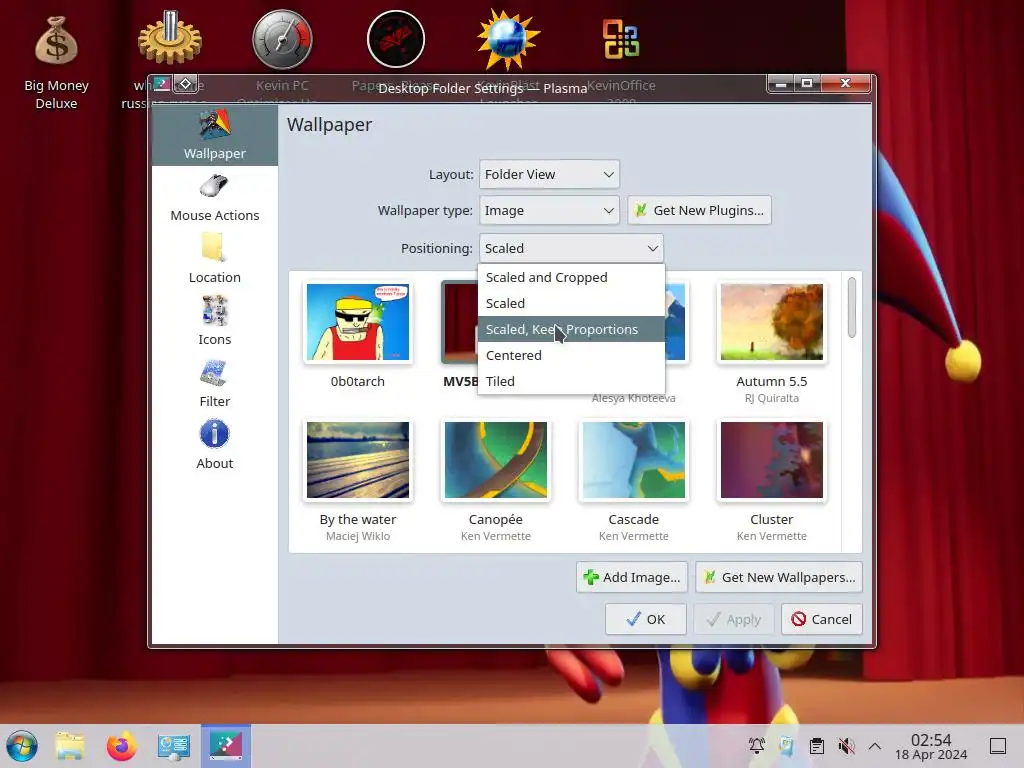Open the gear desktop shortcut icon
The width and height of the screenshot is (1024, 768).
[x=169, y=40]
